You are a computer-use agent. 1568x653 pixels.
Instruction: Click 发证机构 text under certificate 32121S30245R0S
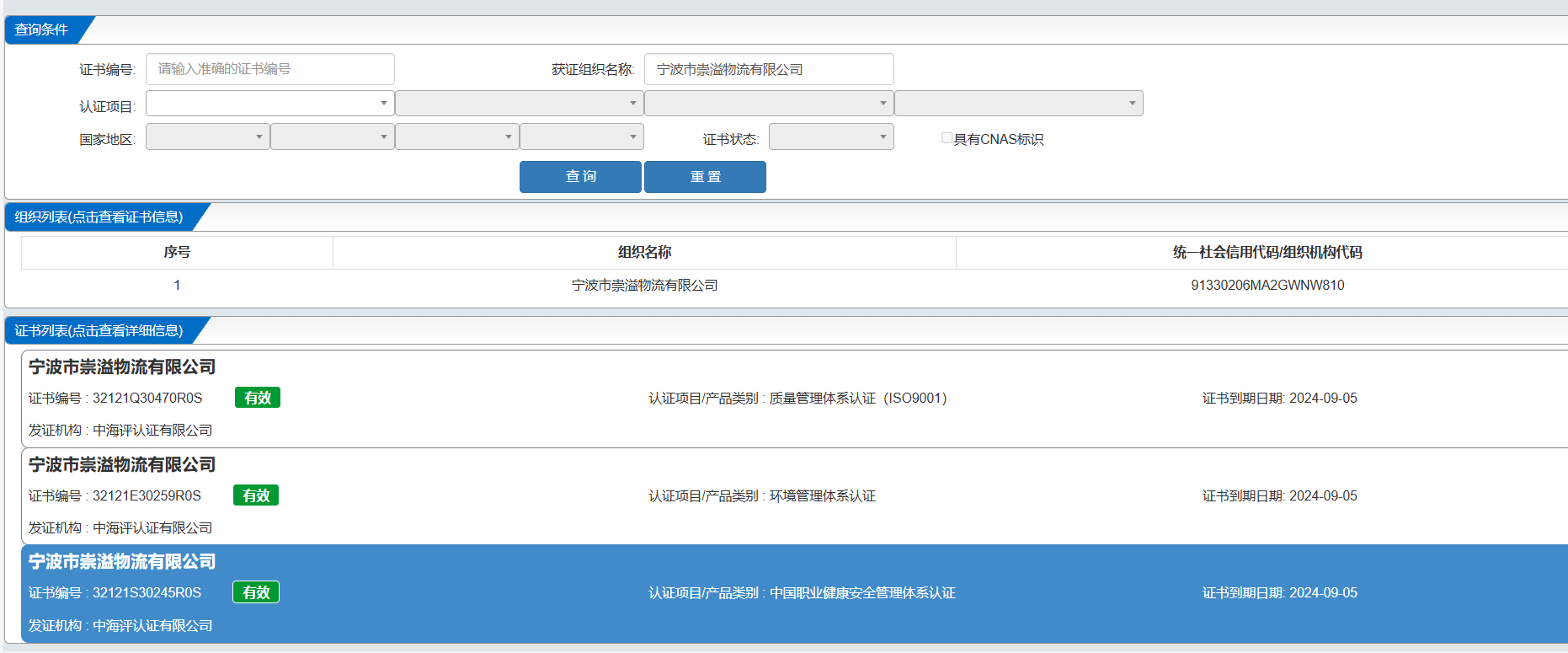[120, 626]
